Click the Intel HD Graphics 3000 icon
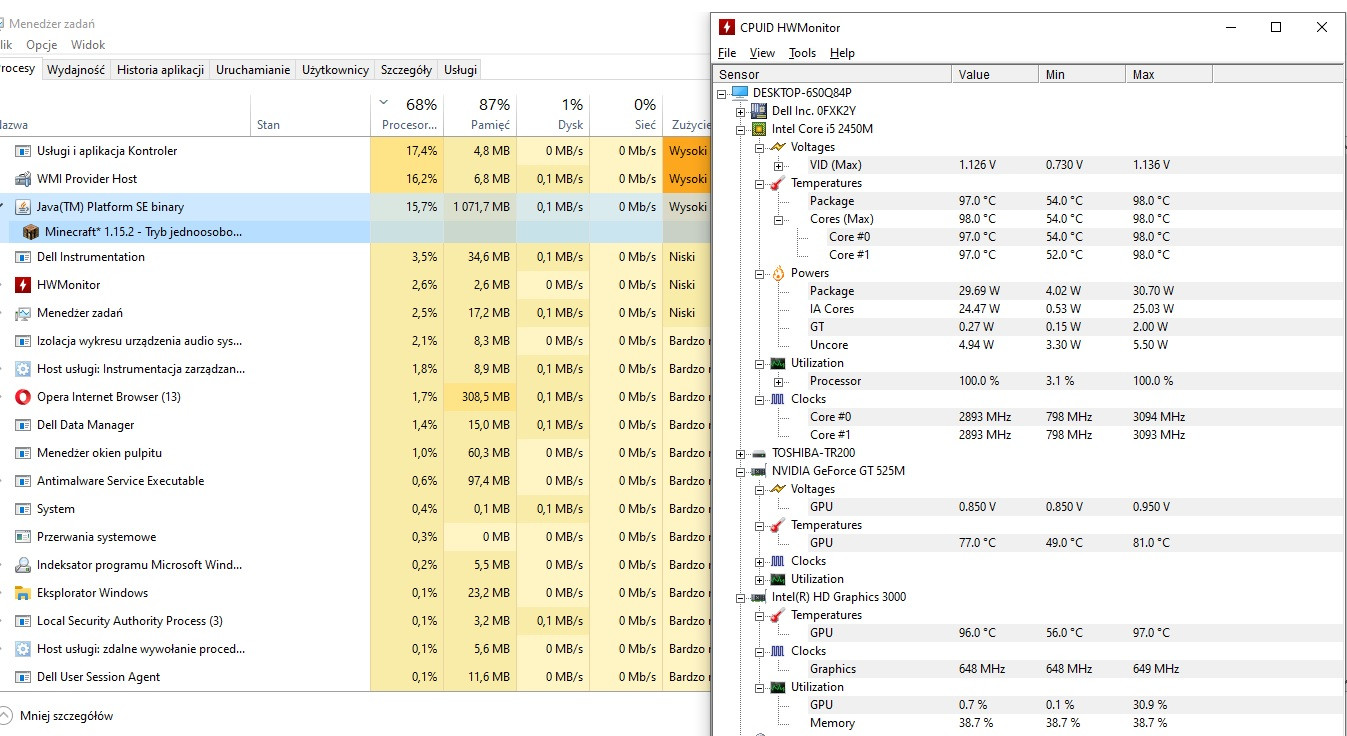This screenshot has height=736, width=1347. [759, 597]
